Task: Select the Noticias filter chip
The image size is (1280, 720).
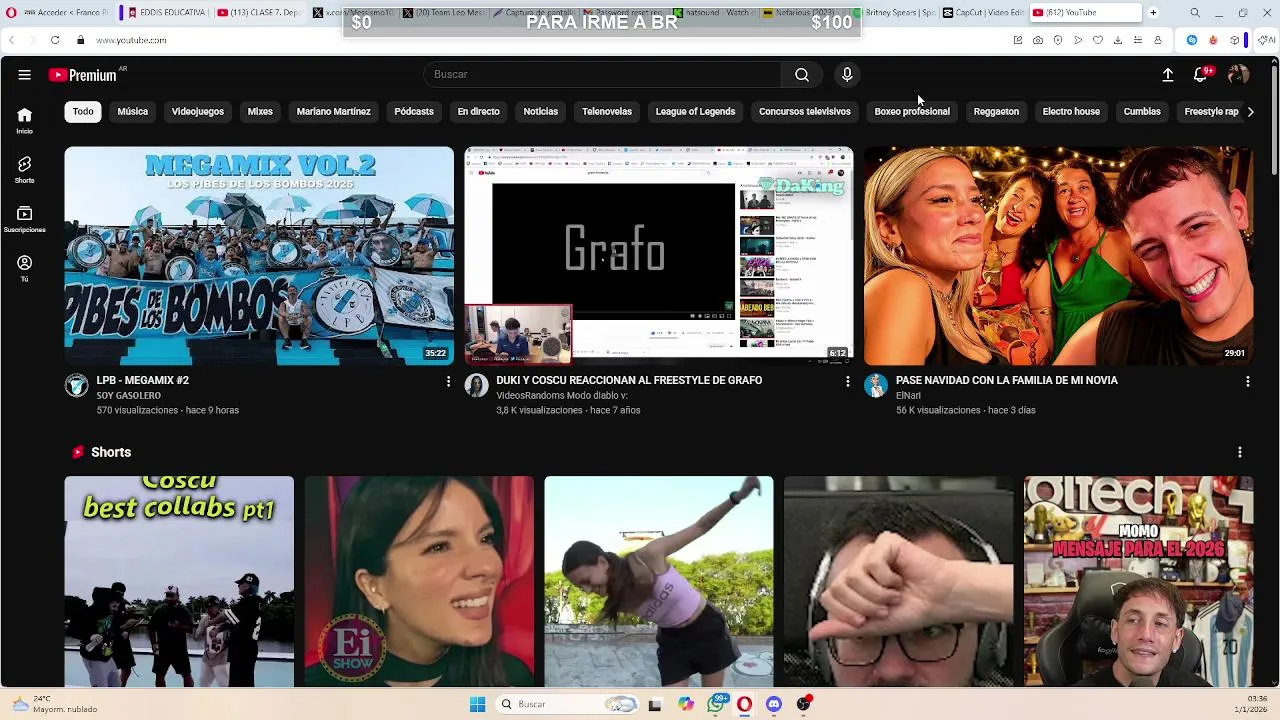Action: [x=541, y=112]
